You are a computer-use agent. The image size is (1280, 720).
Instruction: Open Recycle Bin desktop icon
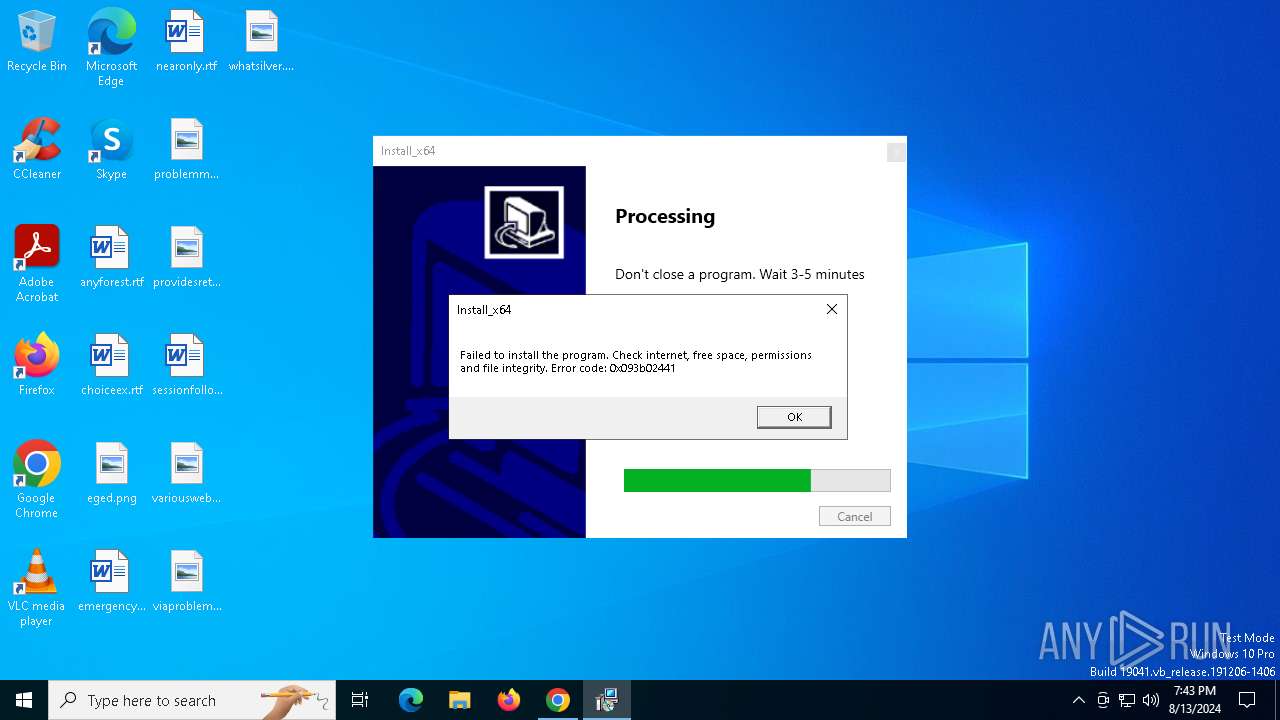click(37, 42)
